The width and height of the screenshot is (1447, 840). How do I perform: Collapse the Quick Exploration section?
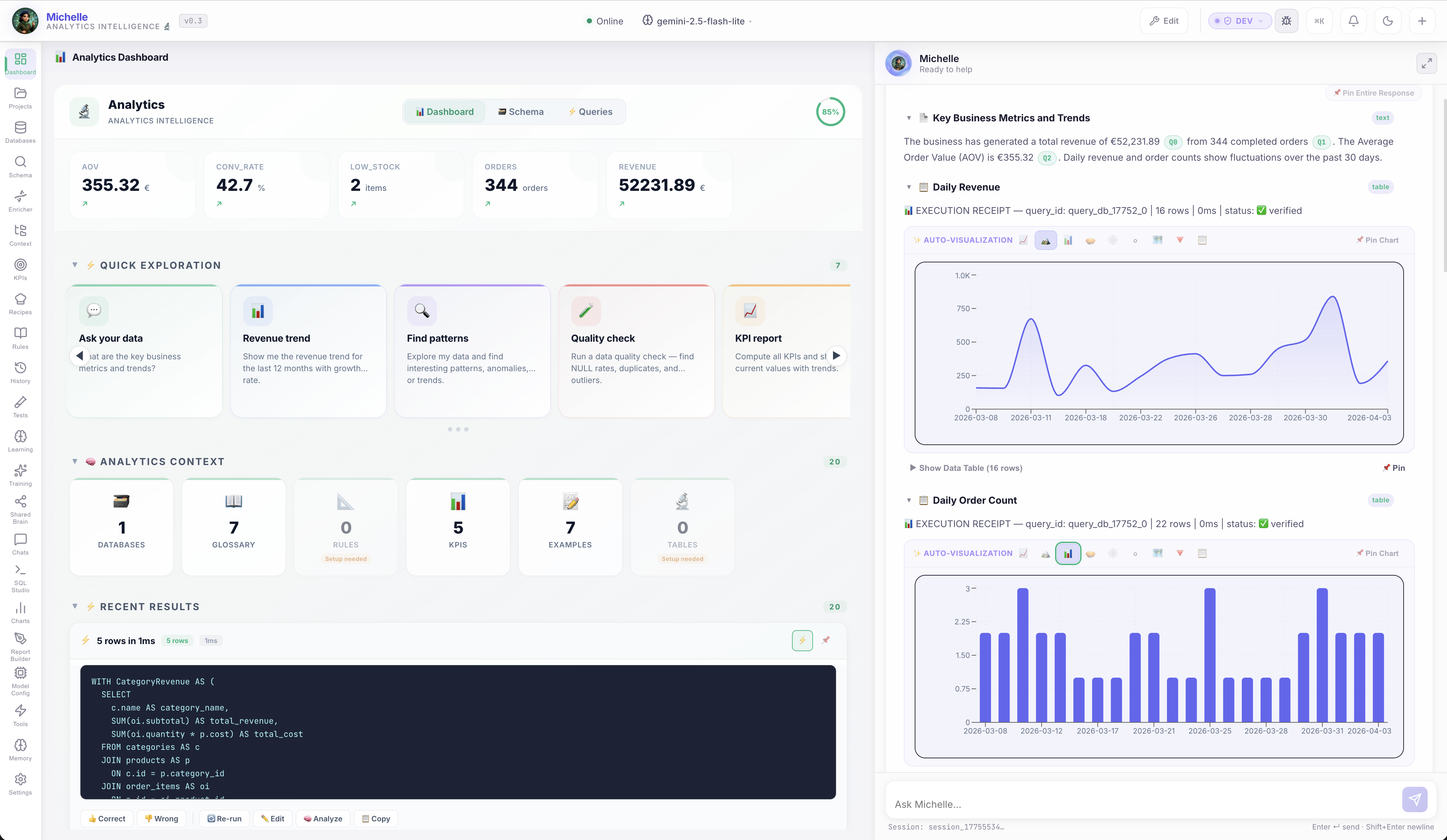75,265
